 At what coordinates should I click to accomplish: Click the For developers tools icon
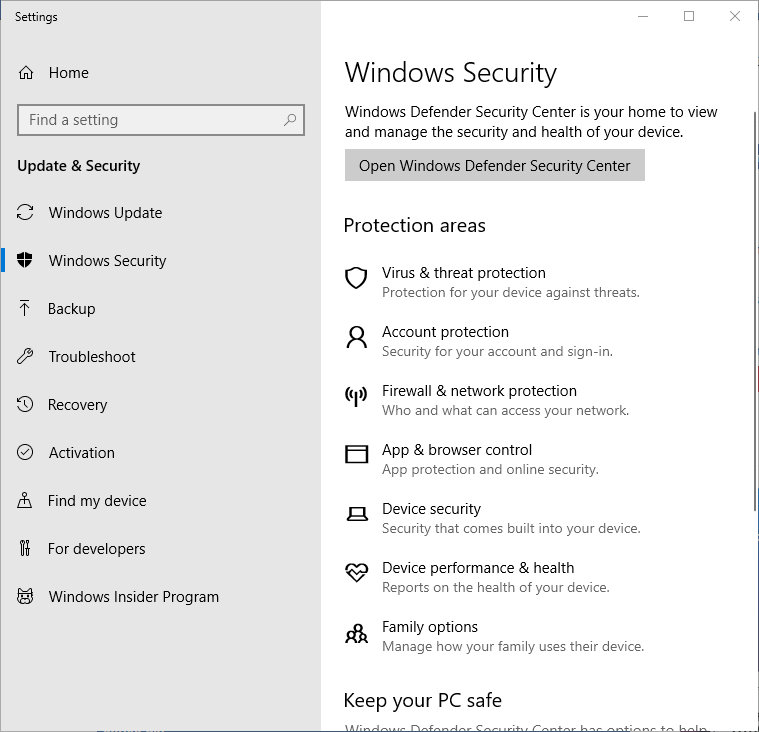(x=25, y=548)
